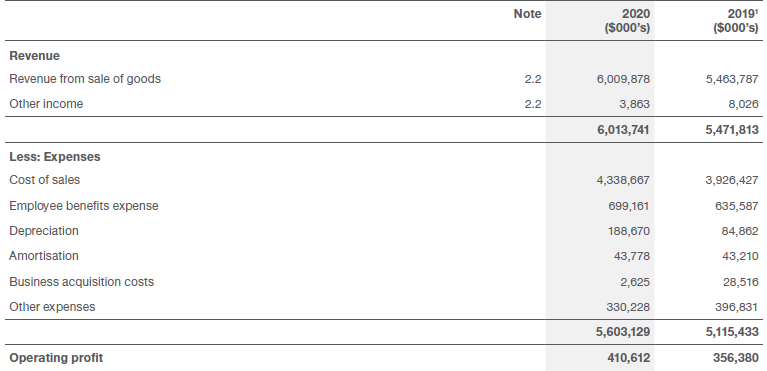This screenshot has height=371, width=767.
Task: Click the 2020 Depreciation value 188,670
Action: pos(629,231)
